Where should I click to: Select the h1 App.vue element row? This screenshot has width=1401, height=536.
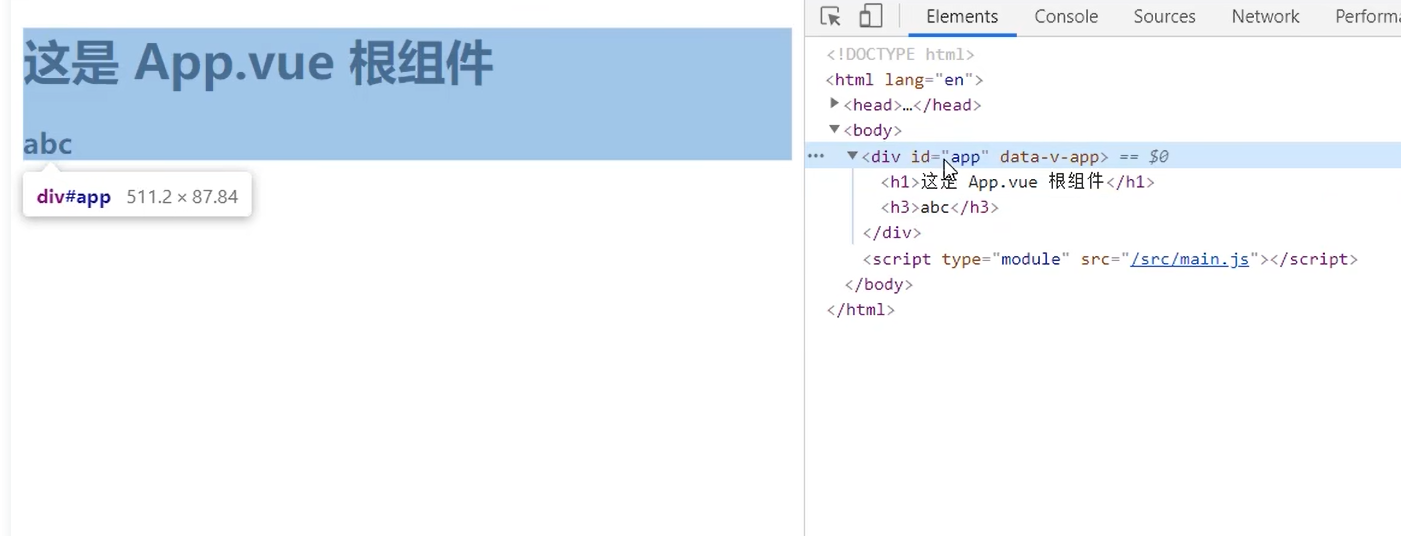[x=1018, y=182]
